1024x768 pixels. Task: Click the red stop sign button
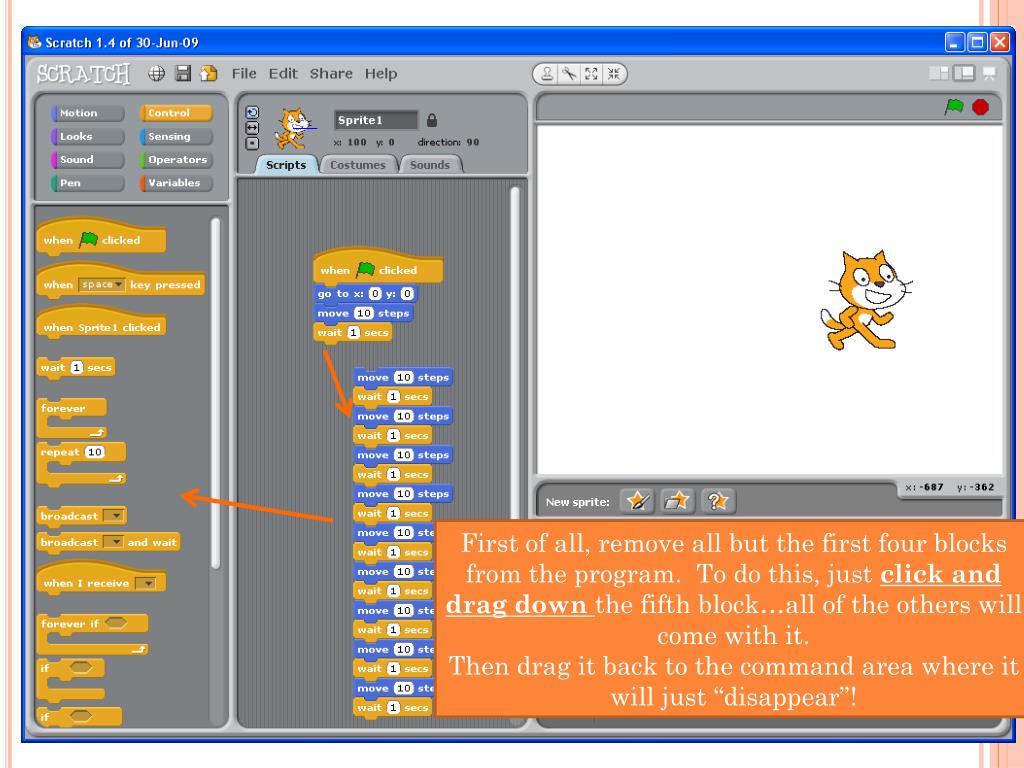coord(980,106)
